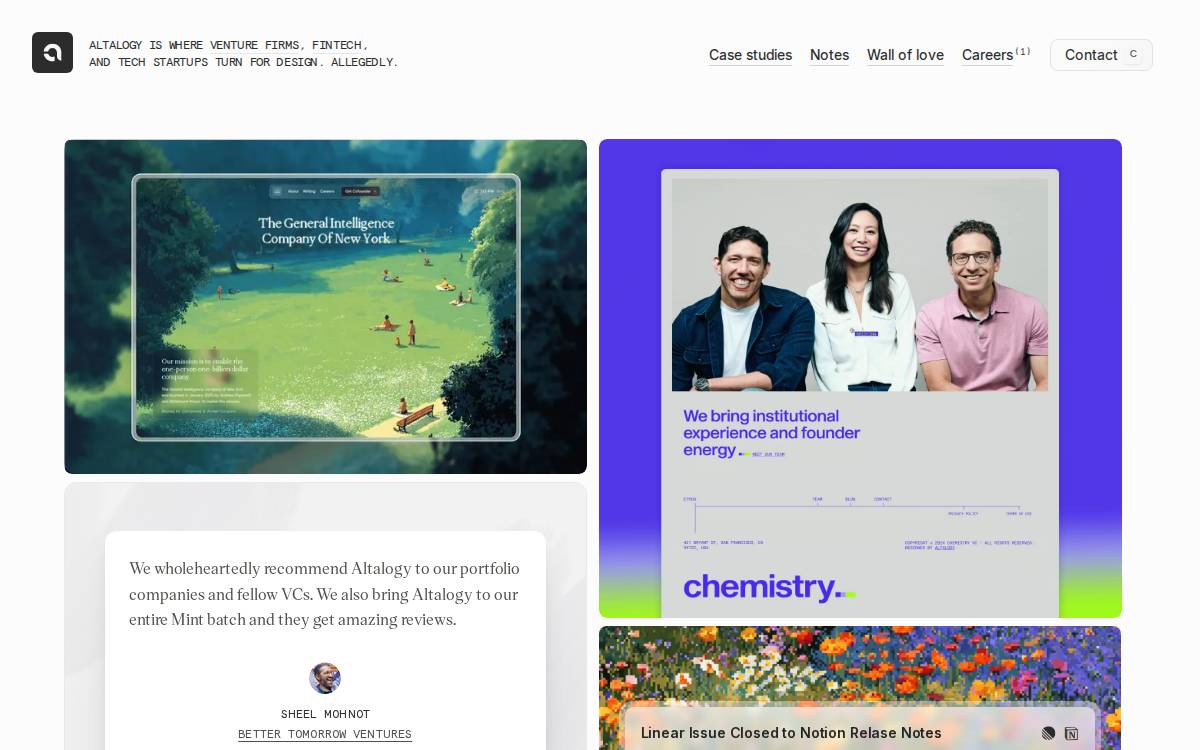
Task: Open the Chemistry case study card
Action: point(860,378)
